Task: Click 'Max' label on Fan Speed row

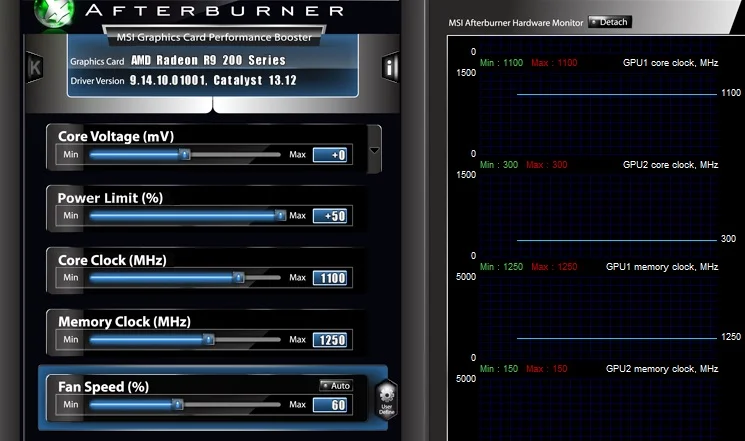Action: (x=297, y=404)
